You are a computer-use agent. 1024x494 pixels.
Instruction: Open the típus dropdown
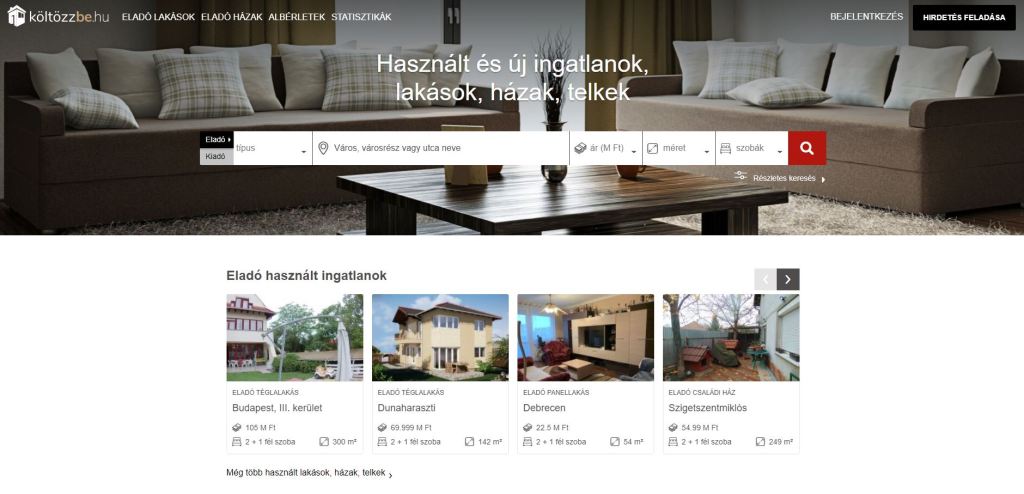click(x=272, y=148)
